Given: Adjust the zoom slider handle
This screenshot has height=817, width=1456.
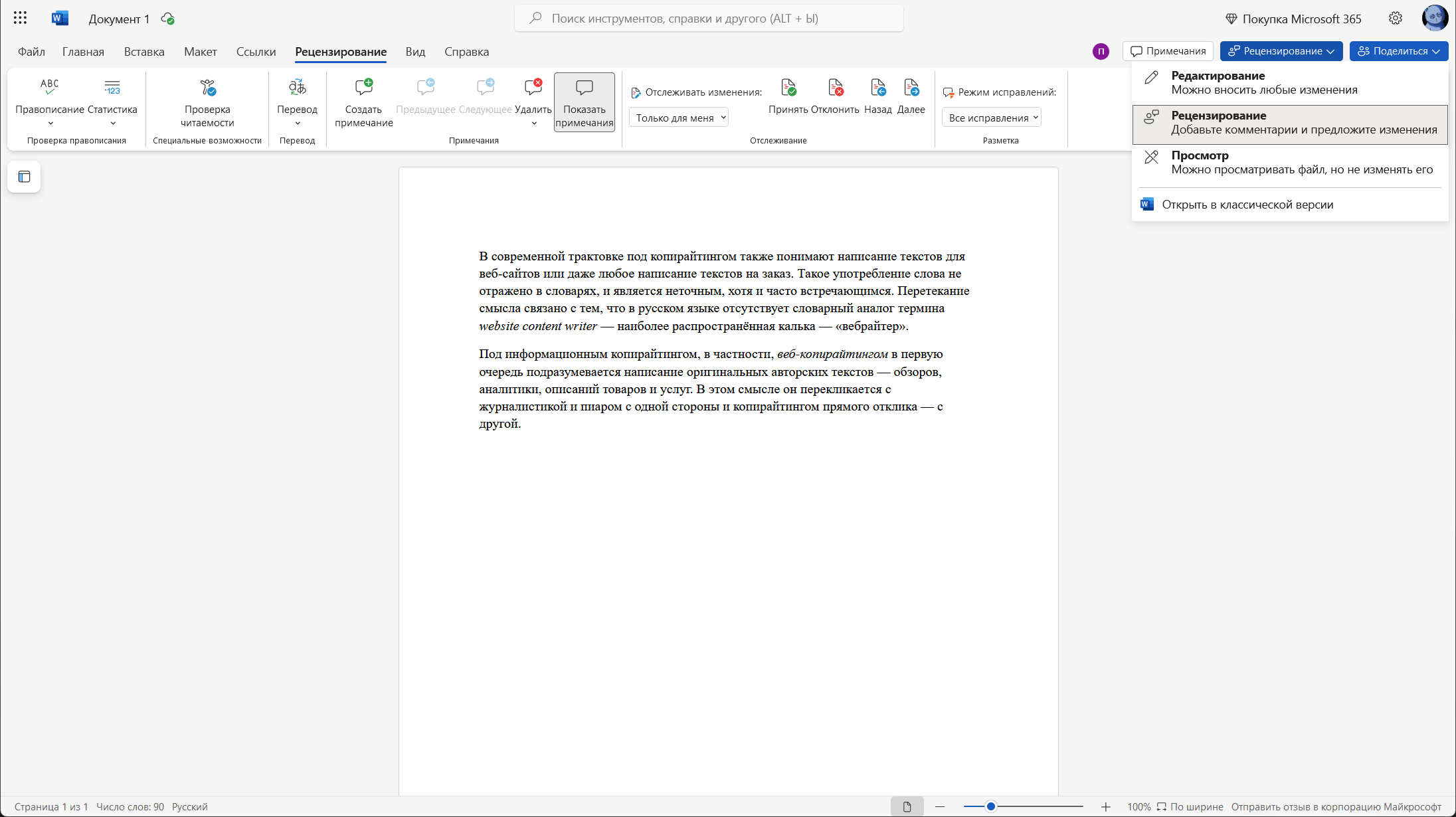Looking at the screenshot, I should [x=990, y=806].
